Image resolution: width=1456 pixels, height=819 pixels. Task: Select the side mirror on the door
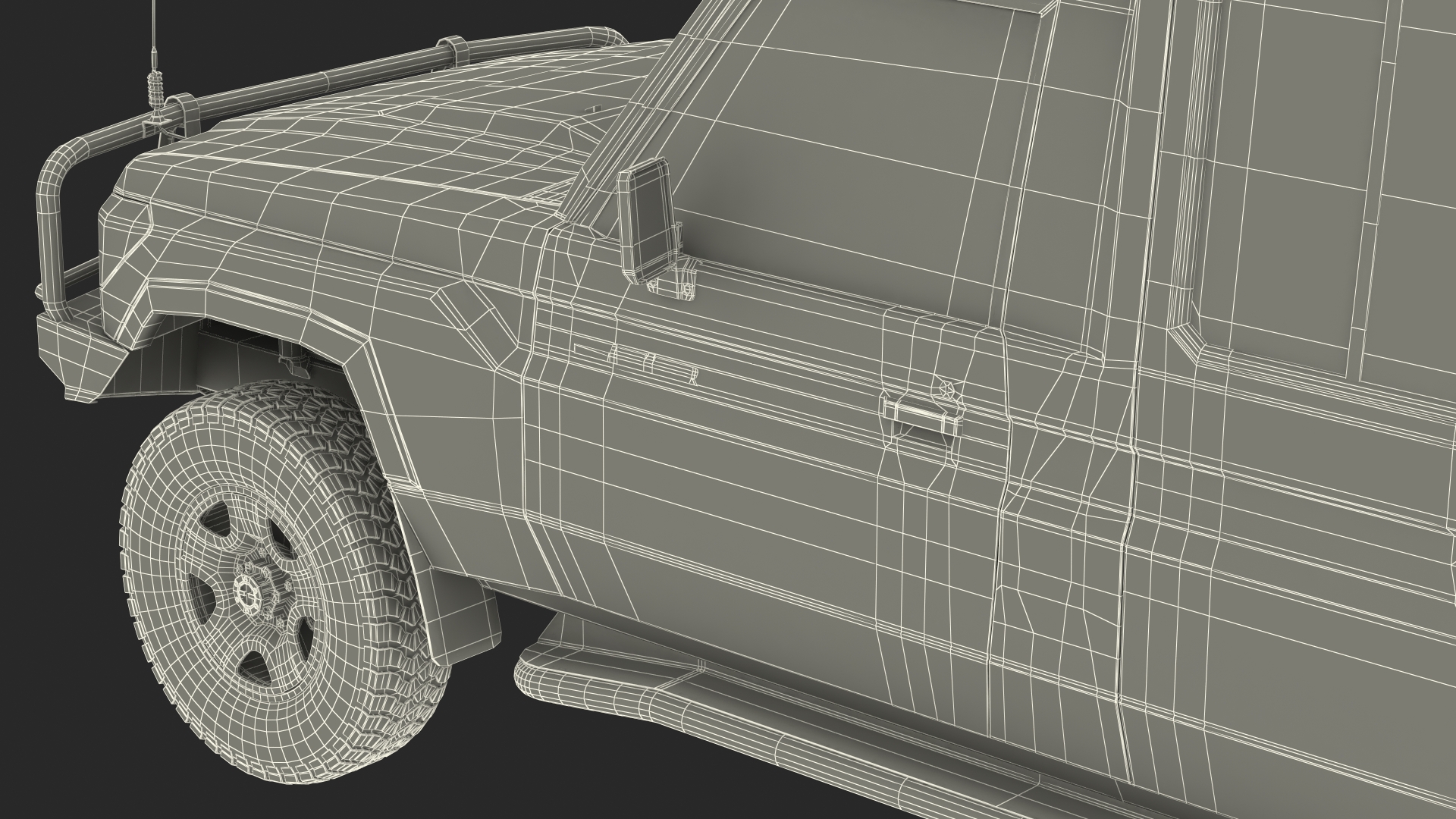645,216
